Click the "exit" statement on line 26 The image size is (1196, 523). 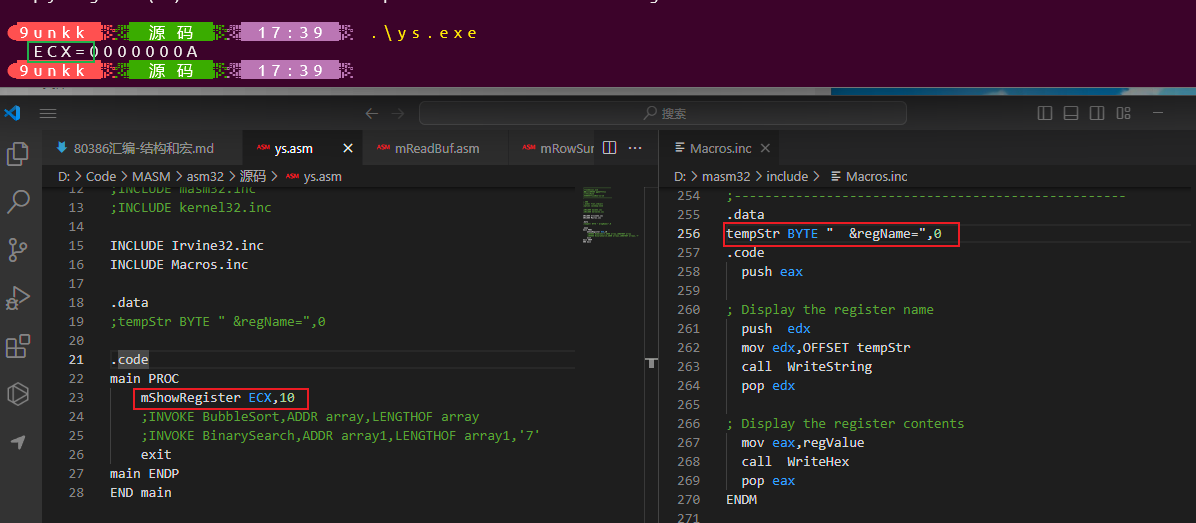pos(156,454)
